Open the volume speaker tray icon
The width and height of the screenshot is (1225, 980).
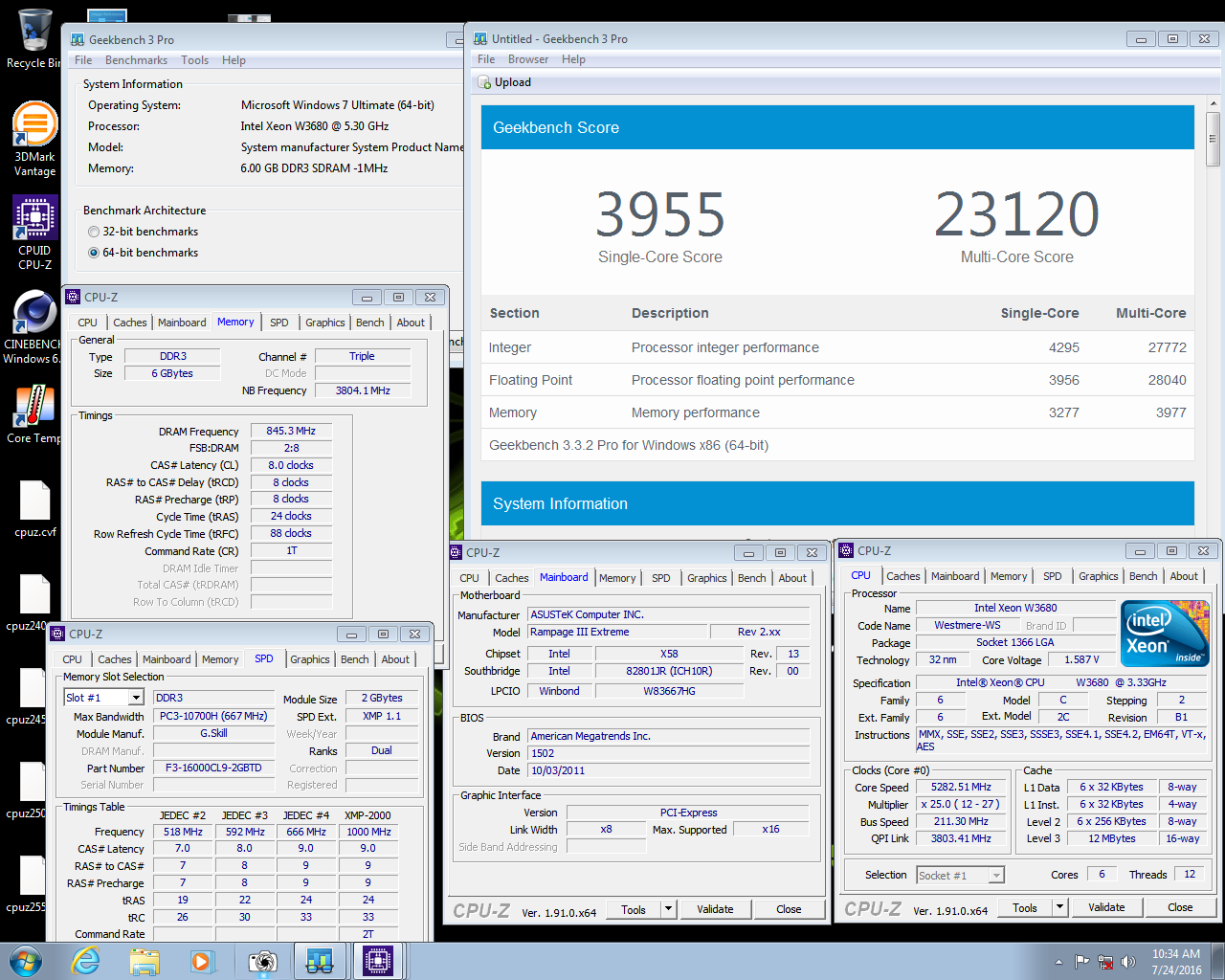pos(1128,962)
